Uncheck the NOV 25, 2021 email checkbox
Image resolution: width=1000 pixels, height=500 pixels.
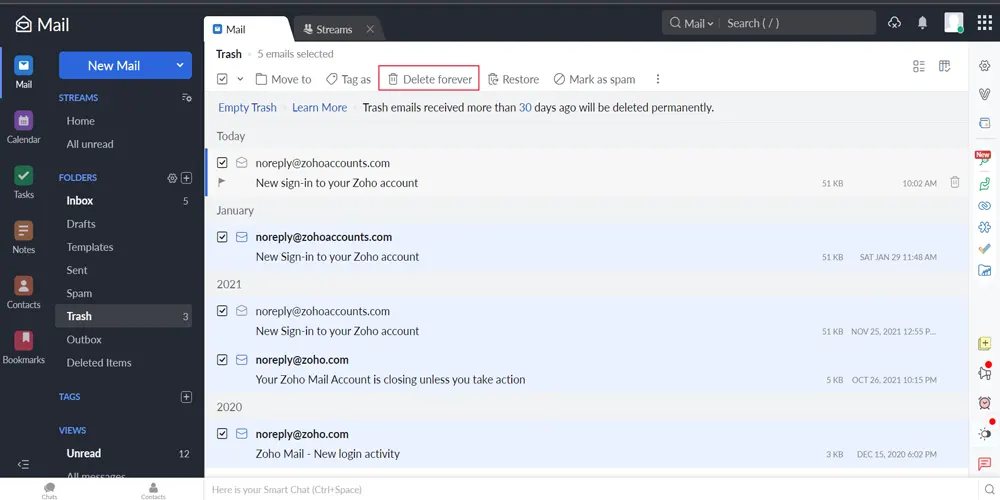[x=222, y=311]
